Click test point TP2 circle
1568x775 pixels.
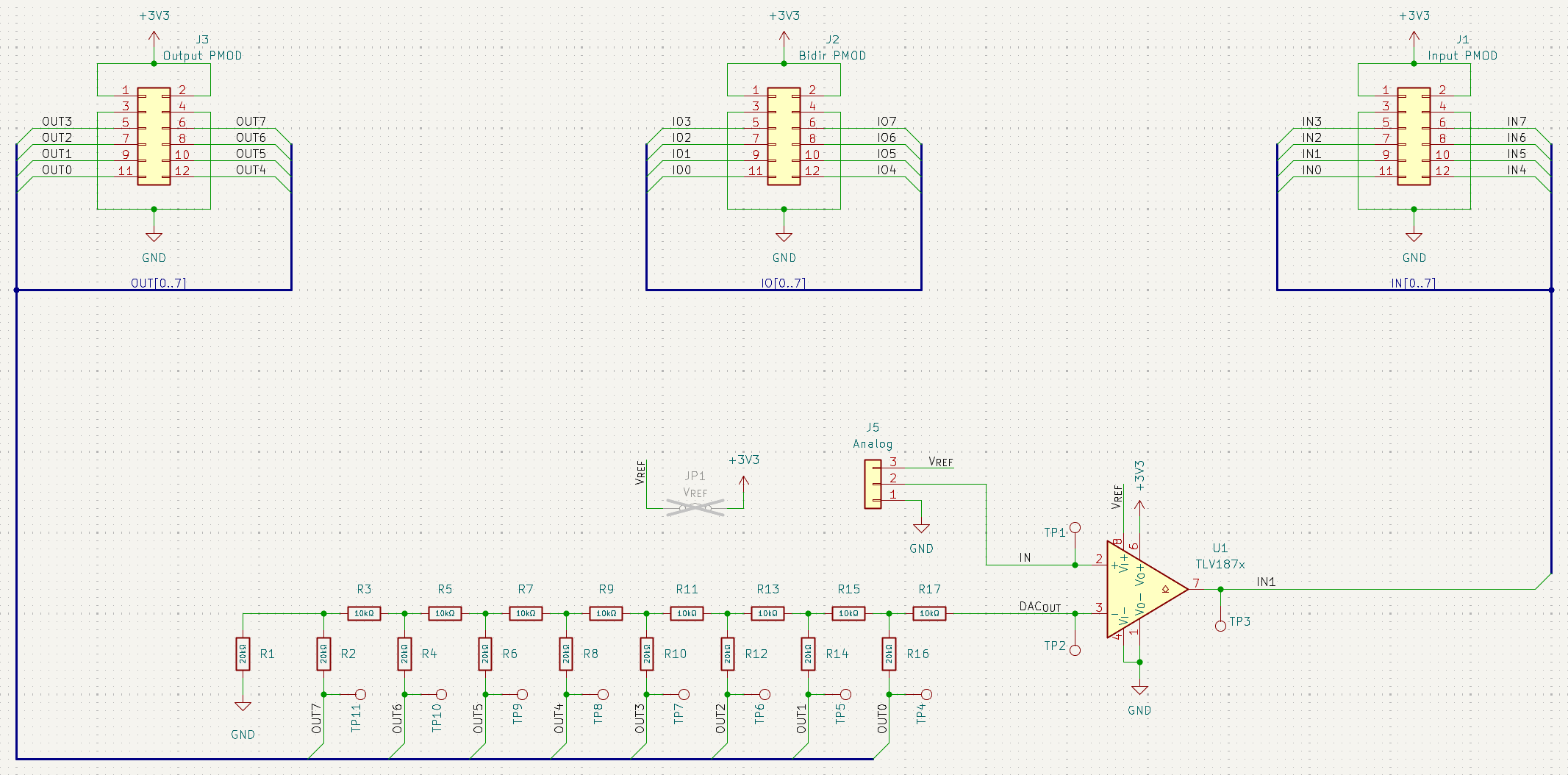[1075, 650]
